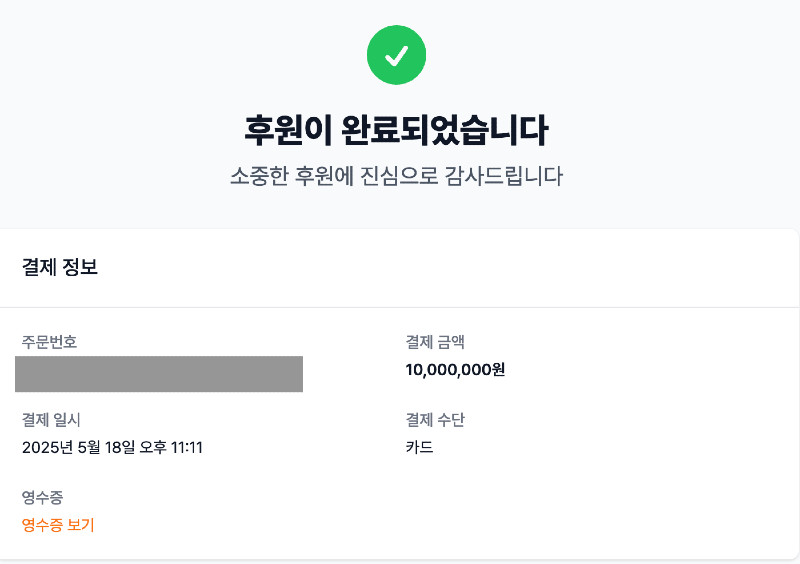Viewport: 800px width, 564px height.
Task: Click the divider line under 결제 정보
Action: point(400,307)
